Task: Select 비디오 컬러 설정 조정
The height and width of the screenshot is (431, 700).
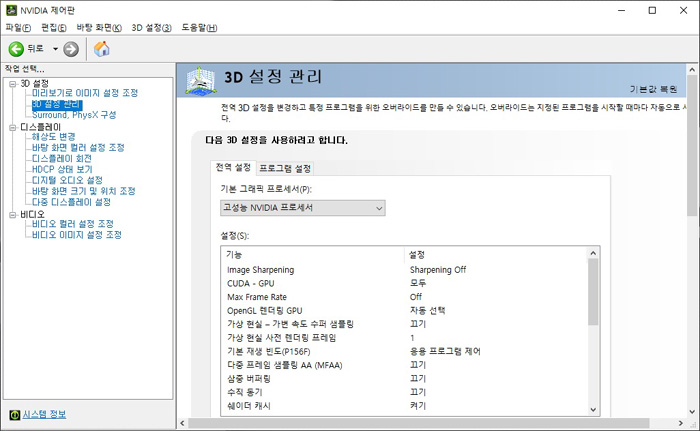Action: click(x=73, y=224)
